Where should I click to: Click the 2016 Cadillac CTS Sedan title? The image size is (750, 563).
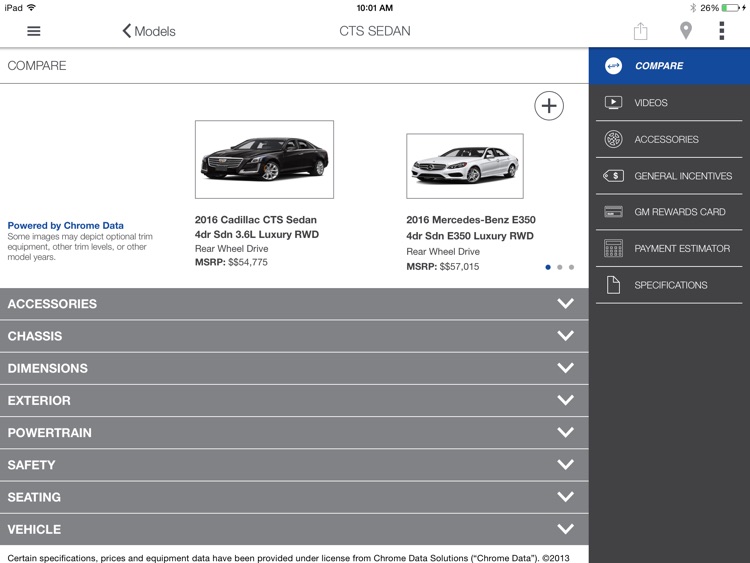point(255,220)
